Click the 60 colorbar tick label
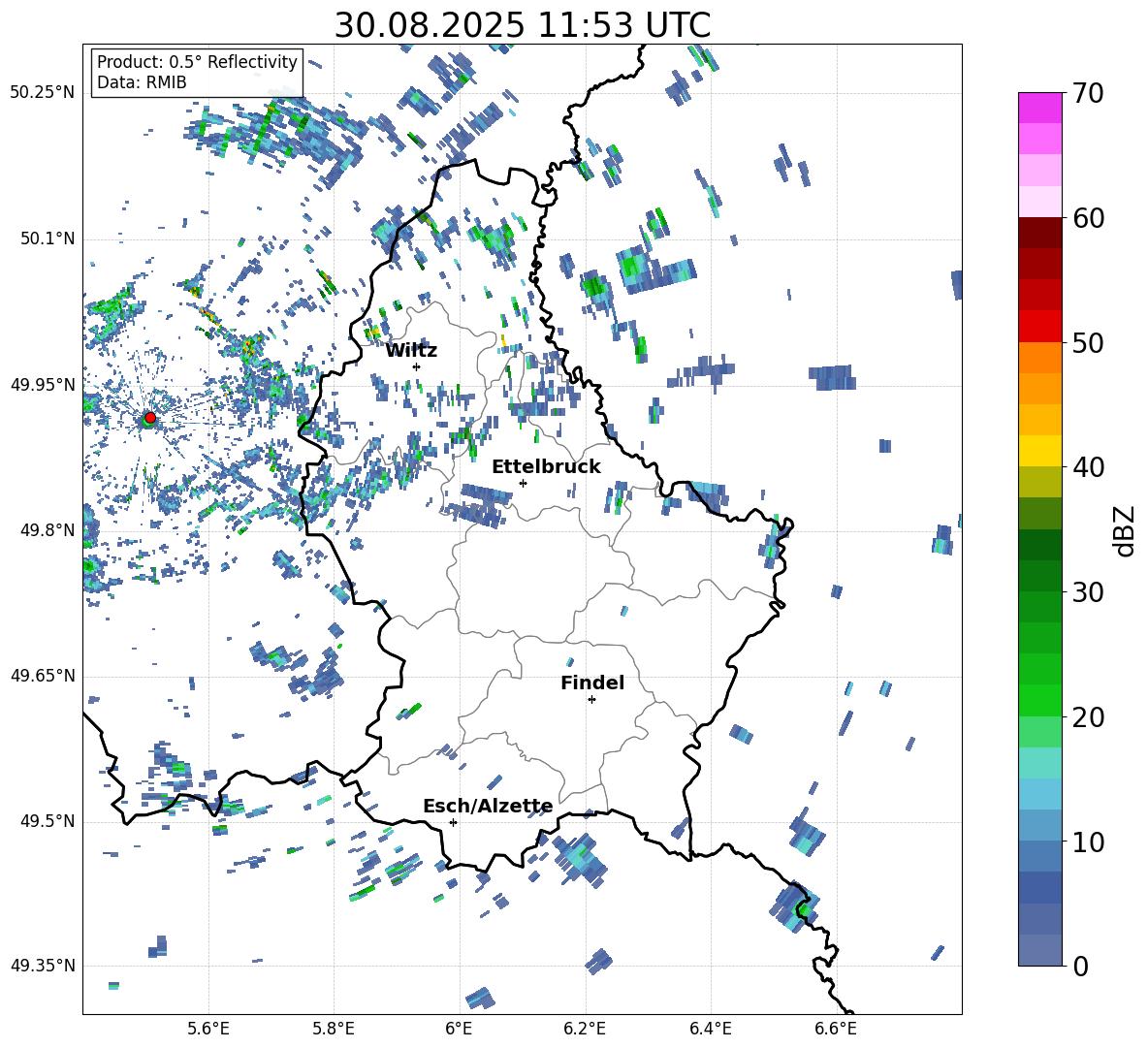Image resolution: width=1148 pixels, height=1048 pixels. 1089,218
